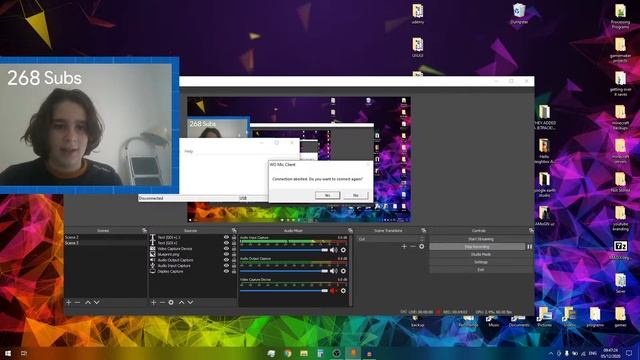Add a new scene in the Scenes panel
The image size is (640, 360).
pyautogui.click(x=69, y=302)
